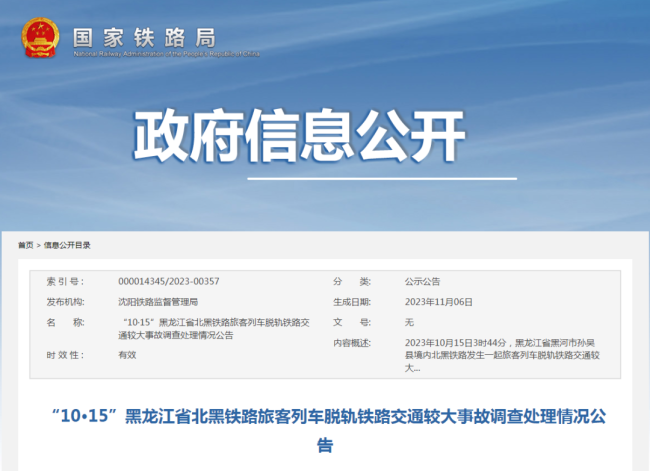Click the 公示公告 category value
This screenshot has height=471, width=650.
click(422, 282)
